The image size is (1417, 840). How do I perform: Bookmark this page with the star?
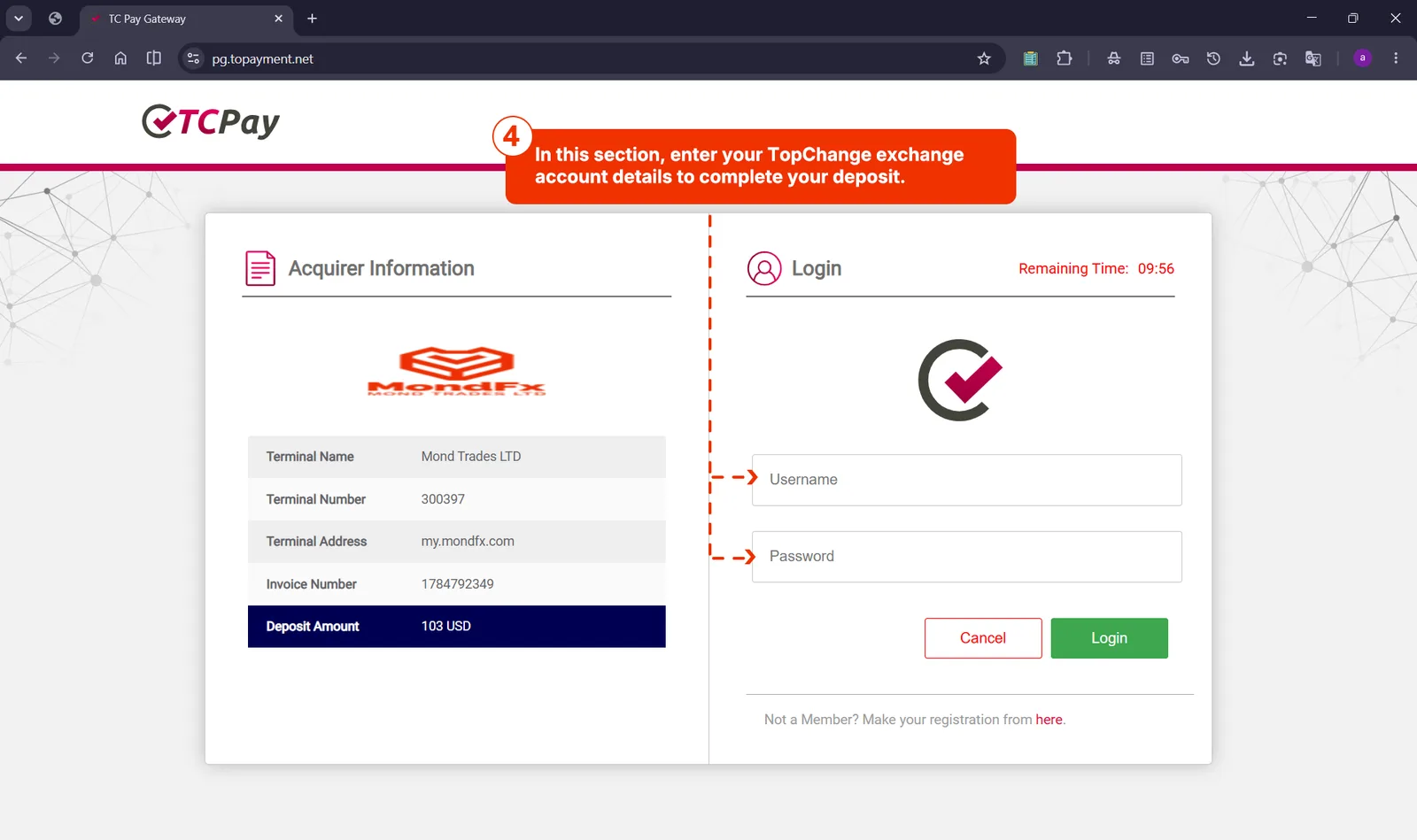(x=984, y=58)
